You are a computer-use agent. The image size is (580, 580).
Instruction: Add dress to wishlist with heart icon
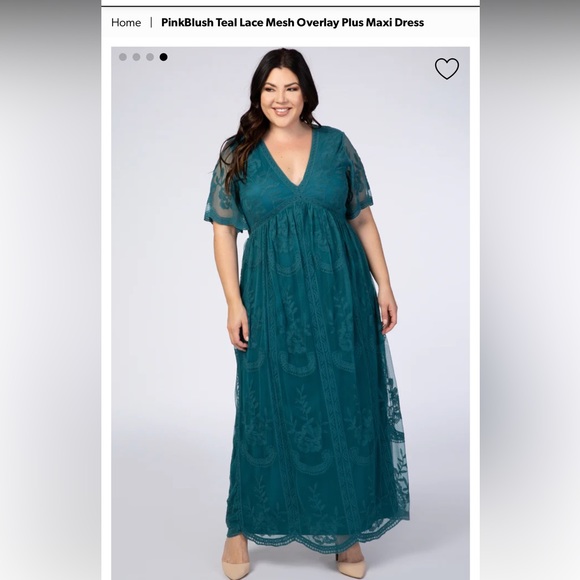[x=446, y=68]
